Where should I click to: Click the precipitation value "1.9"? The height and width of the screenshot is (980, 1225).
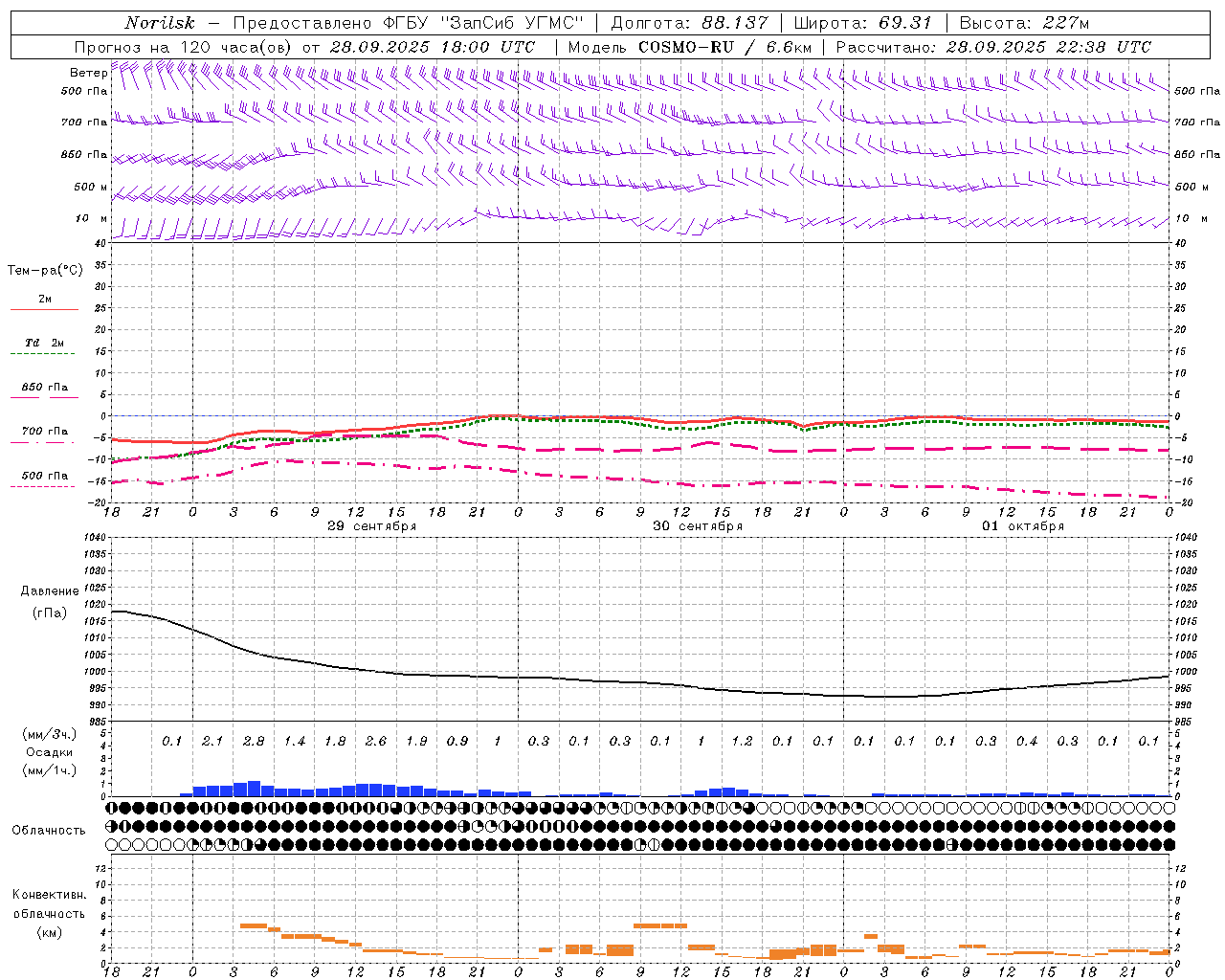click(416, 741)
